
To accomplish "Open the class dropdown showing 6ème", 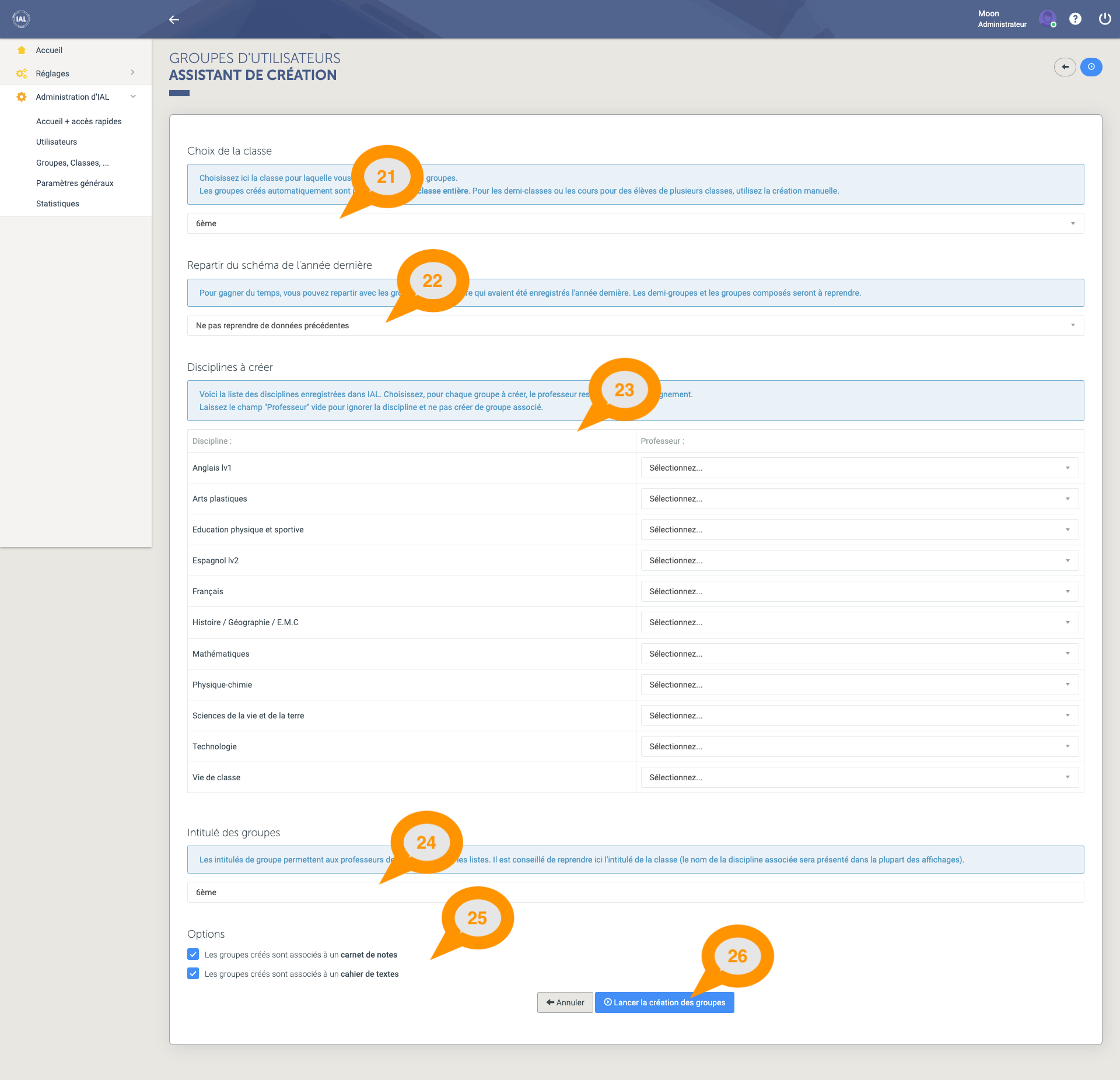I will click(x=635, y=223).
